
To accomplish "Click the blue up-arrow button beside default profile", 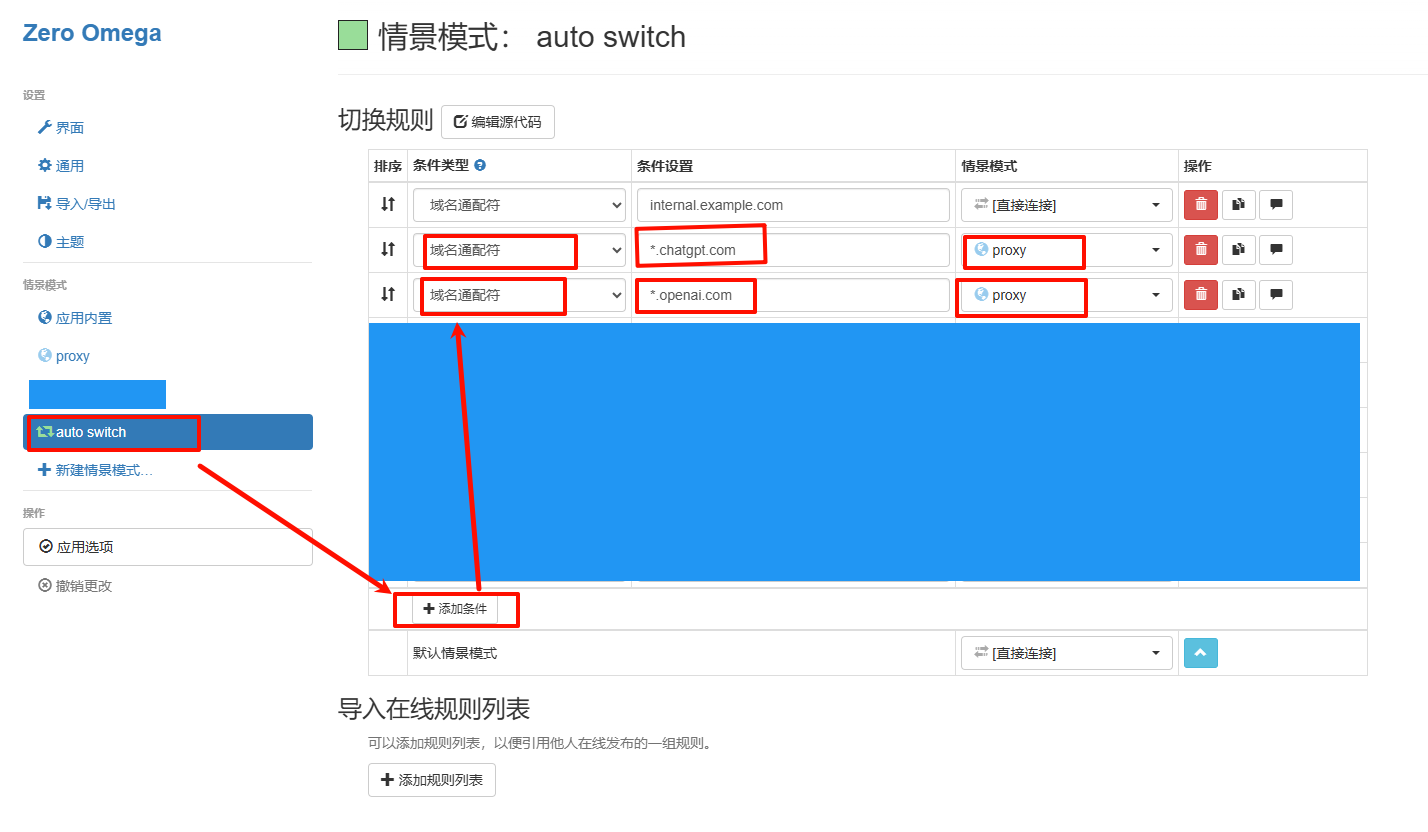I will 1200,653.
